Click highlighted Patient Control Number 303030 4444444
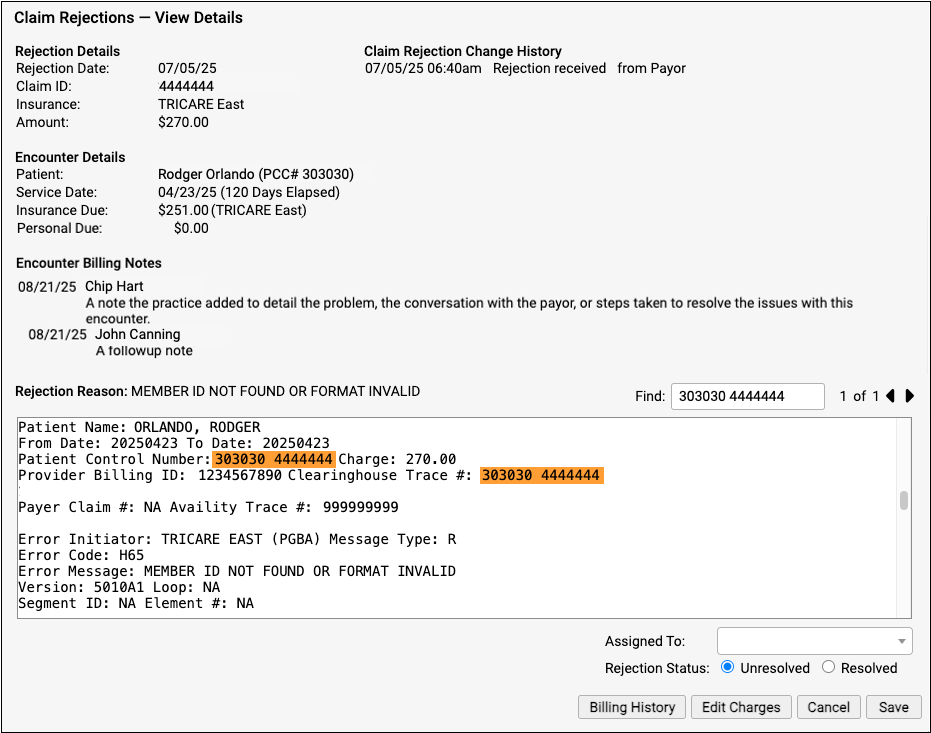This screenshot has height=733, width=931. pos(274,459)
